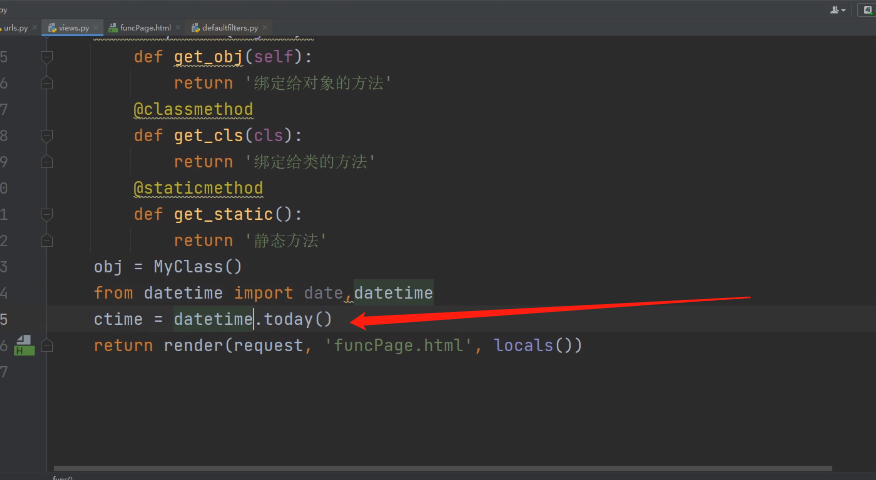Open the user account dropdown in the toolbar
This screenshot has width=876, height=480.
[837, 9]
